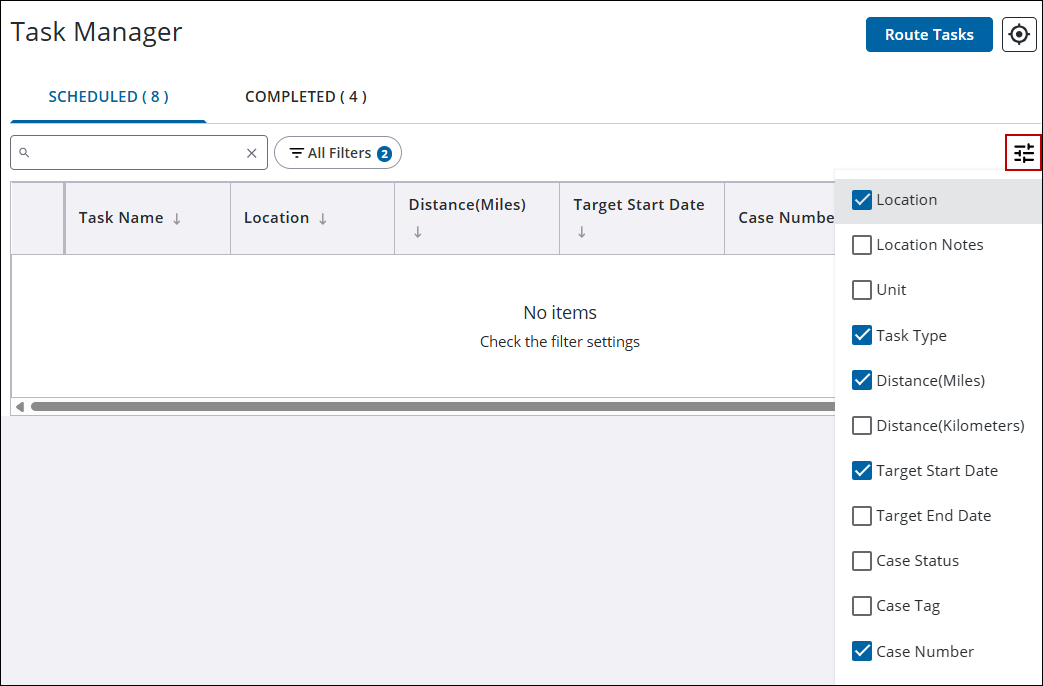Switch to the Completed tab

pyautogui.click(x=306, y=97)
